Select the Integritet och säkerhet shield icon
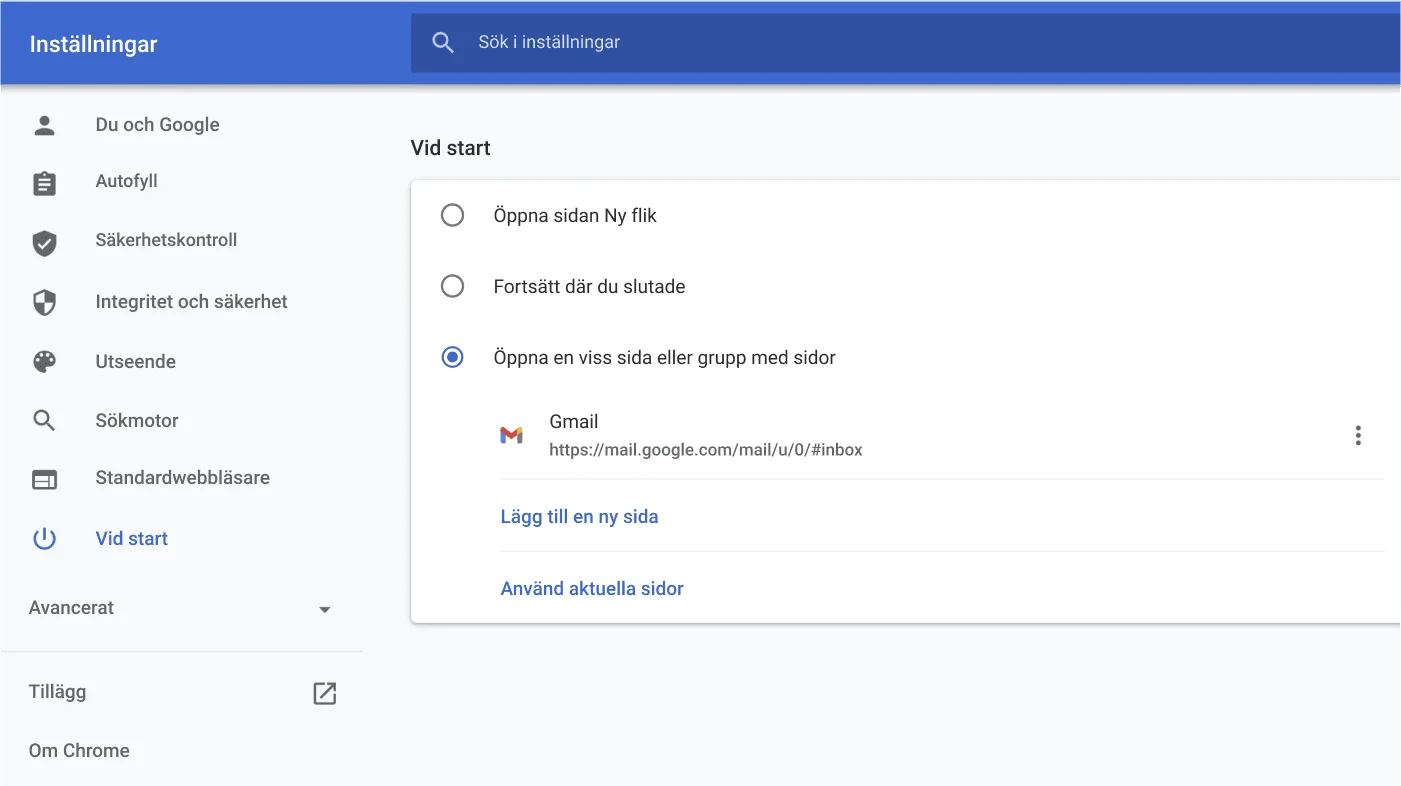The height and width of the screenshot is (786, 1401). [x=44, y=302]
